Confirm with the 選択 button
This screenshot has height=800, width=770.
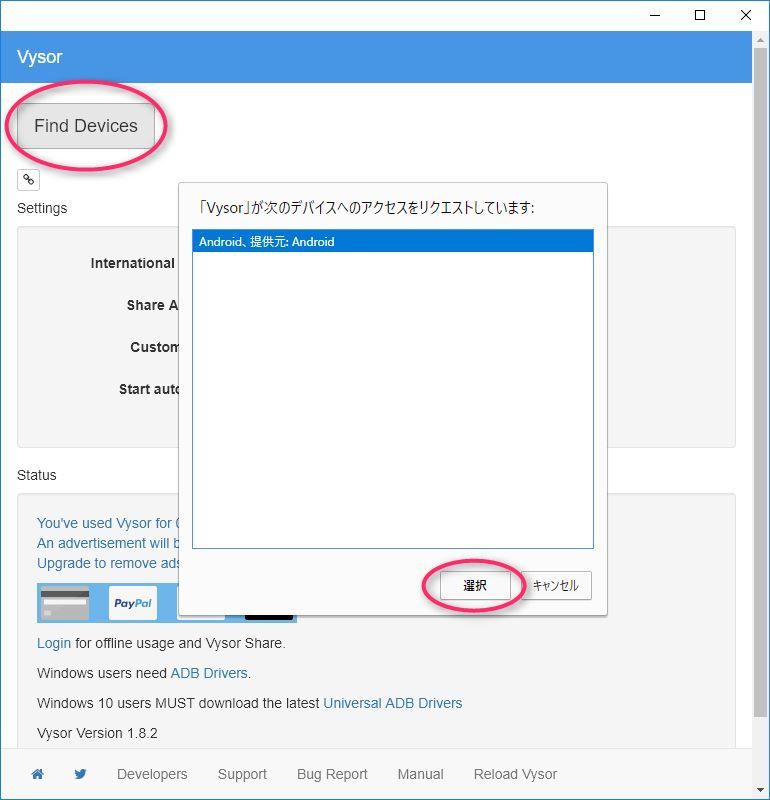(475, 585)
